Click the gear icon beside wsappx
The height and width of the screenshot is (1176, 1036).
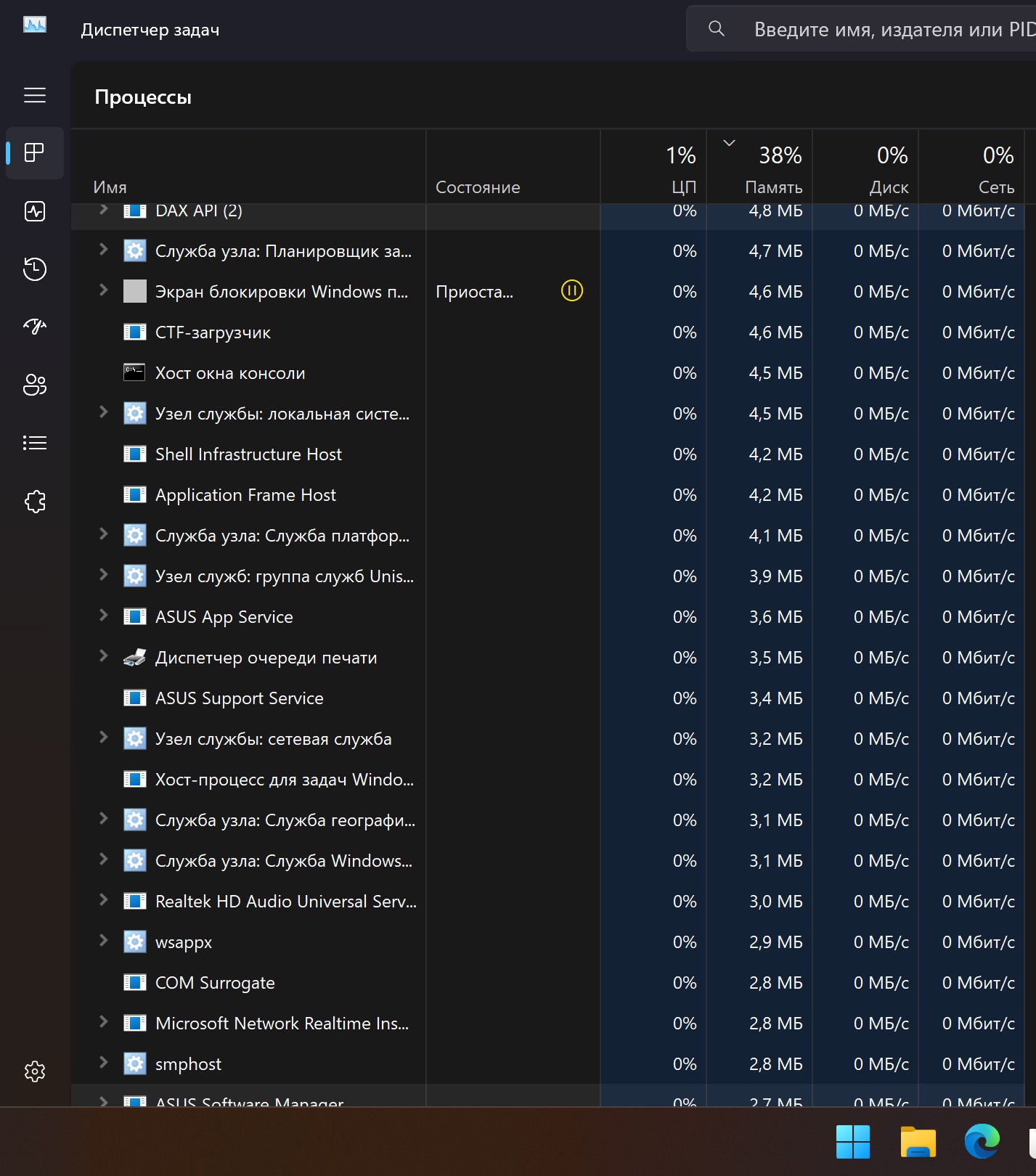(135, 942)
